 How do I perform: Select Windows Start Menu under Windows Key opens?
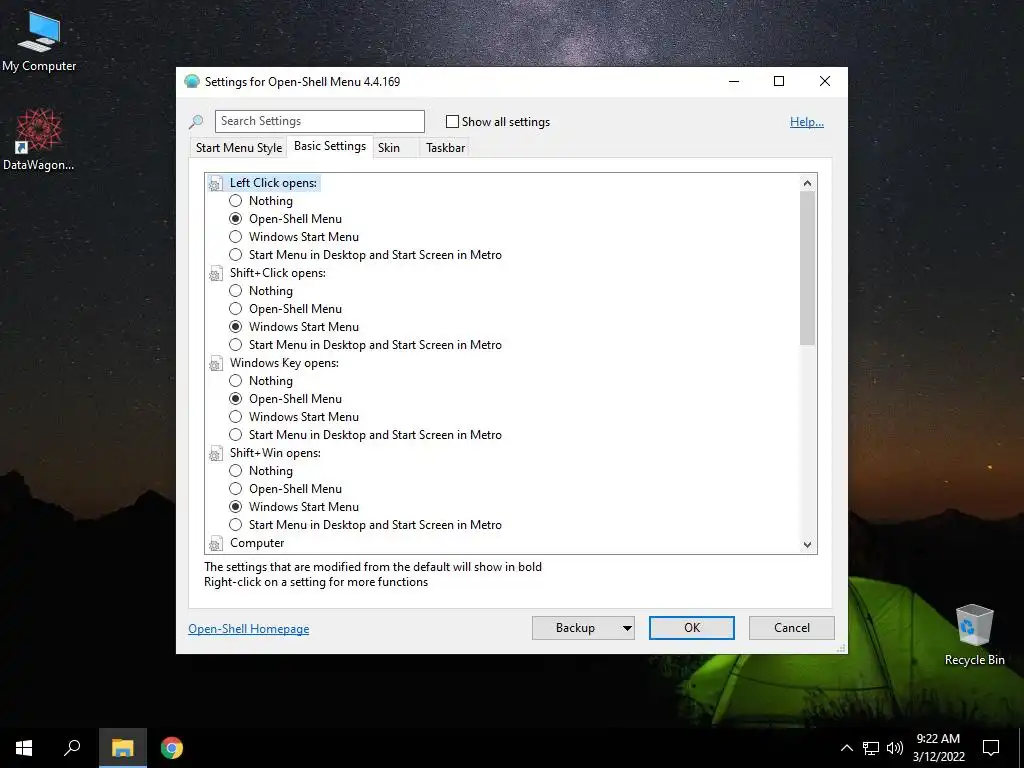point(236,417)
